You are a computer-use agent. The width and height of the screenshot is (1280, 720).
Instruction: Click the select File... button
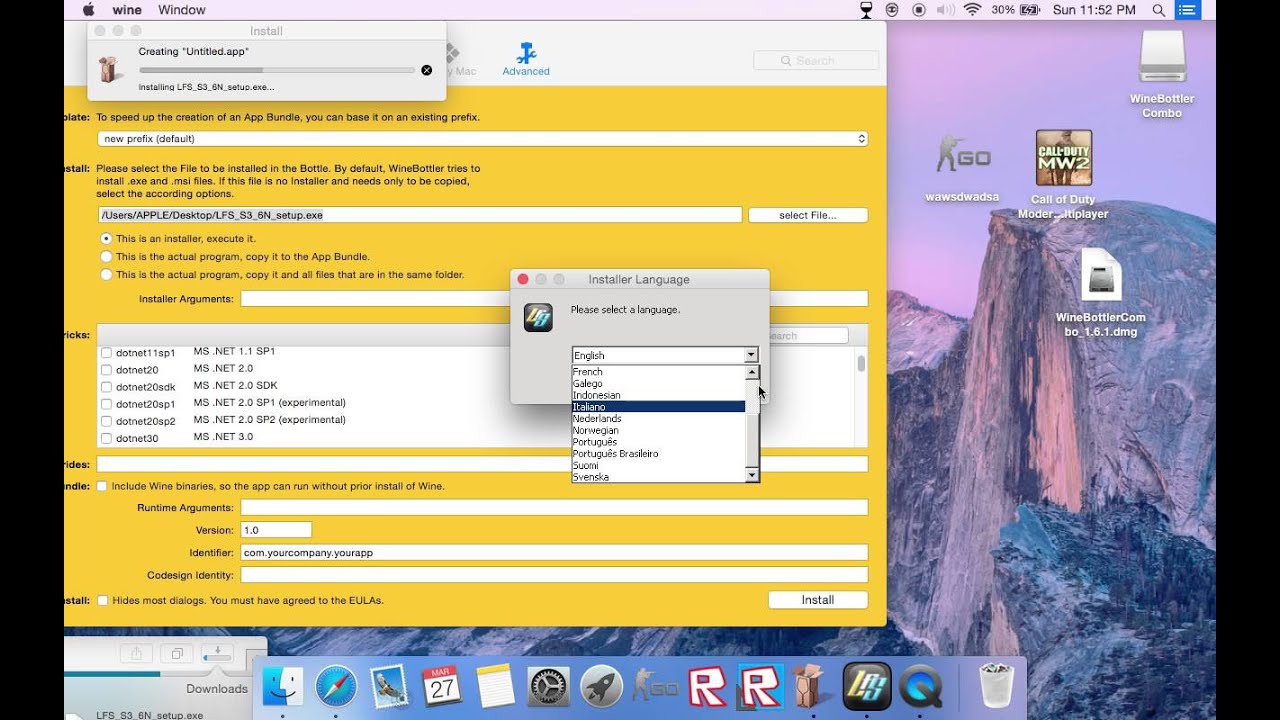coord(808,215)
